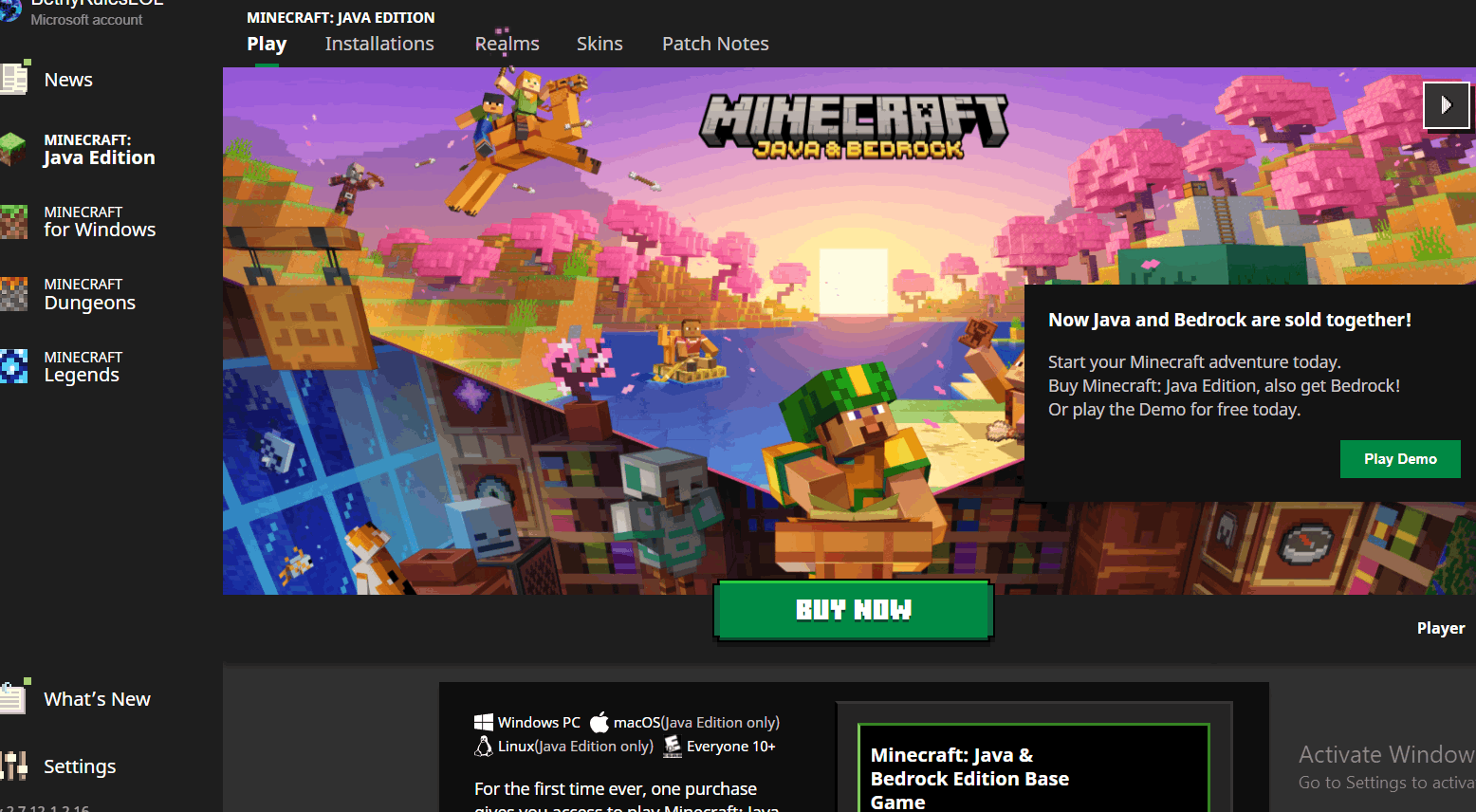Click 'Linux(Java Edition only)' label

(x=576, y=747)
